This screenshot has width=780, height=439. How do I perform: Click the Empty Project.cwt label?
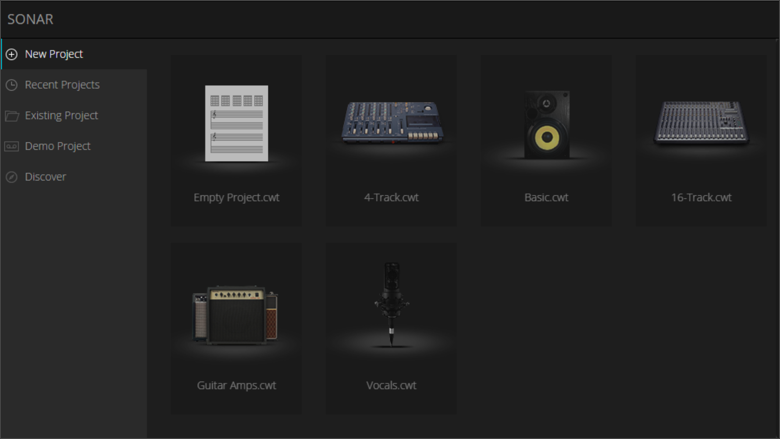pos(236,197)
